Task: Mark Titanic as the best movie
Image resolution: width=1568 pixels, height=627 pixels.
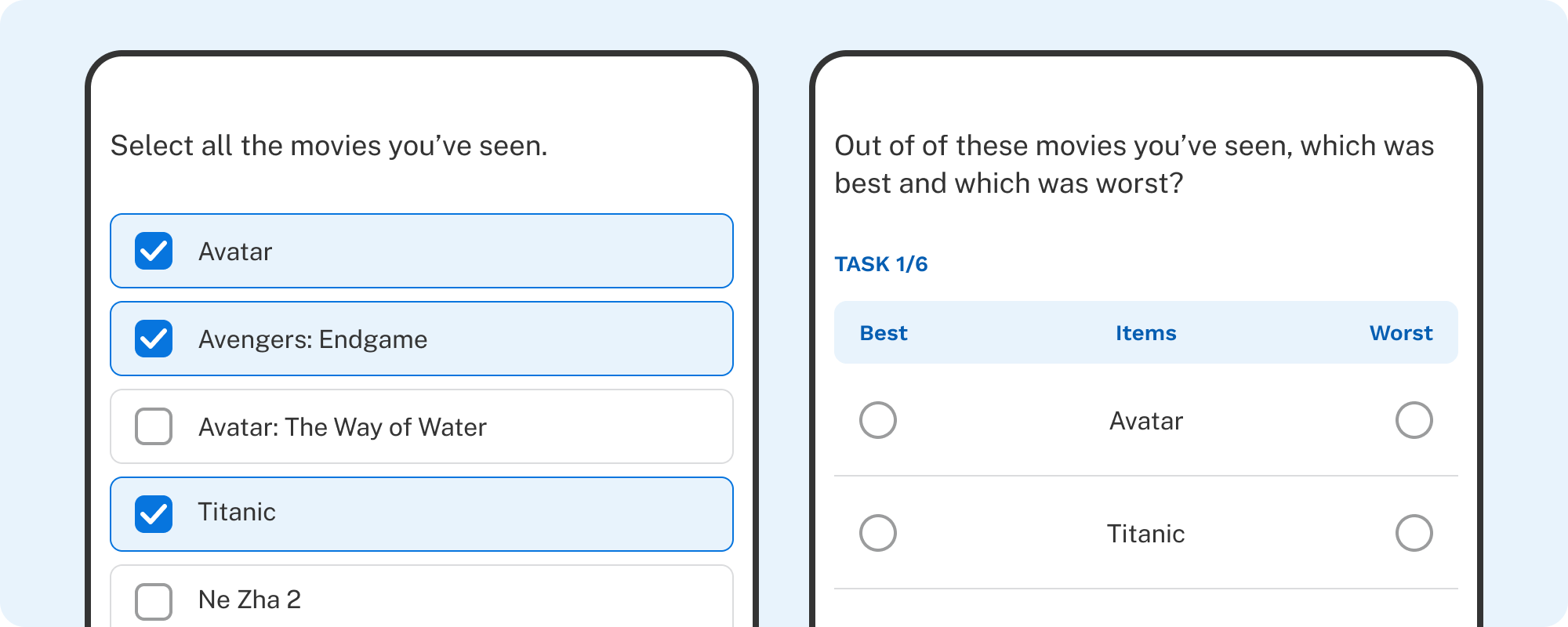Action: pyautogui.click(x=878, y=534)
